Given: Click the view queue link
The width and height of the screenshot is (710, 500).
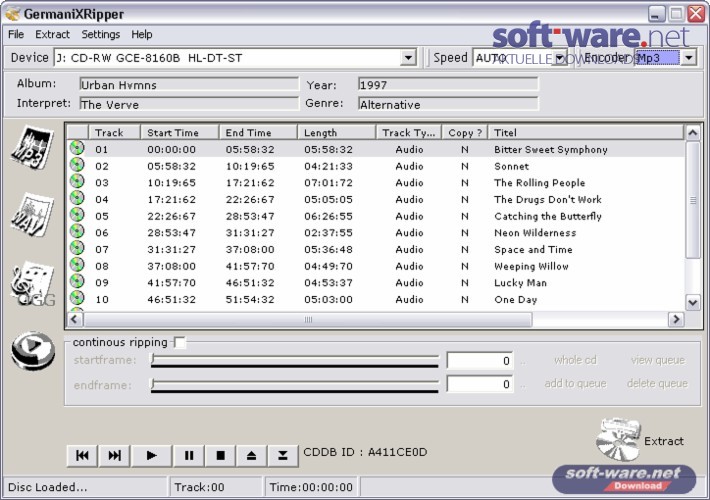Looking at the screenshot, I should 657,360.
